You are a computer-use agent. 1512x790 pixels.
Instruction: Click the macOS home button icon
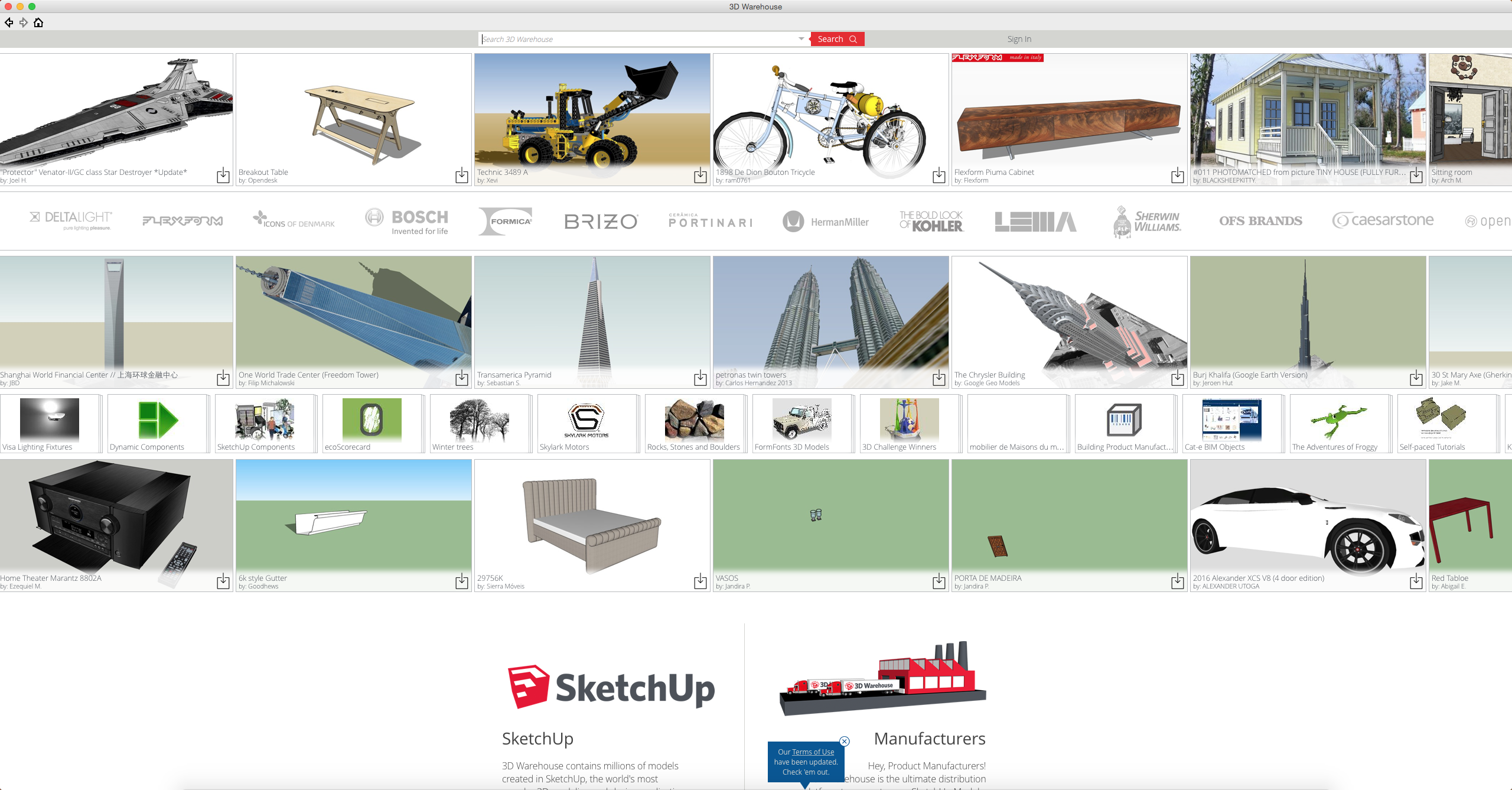coord(38,22)
